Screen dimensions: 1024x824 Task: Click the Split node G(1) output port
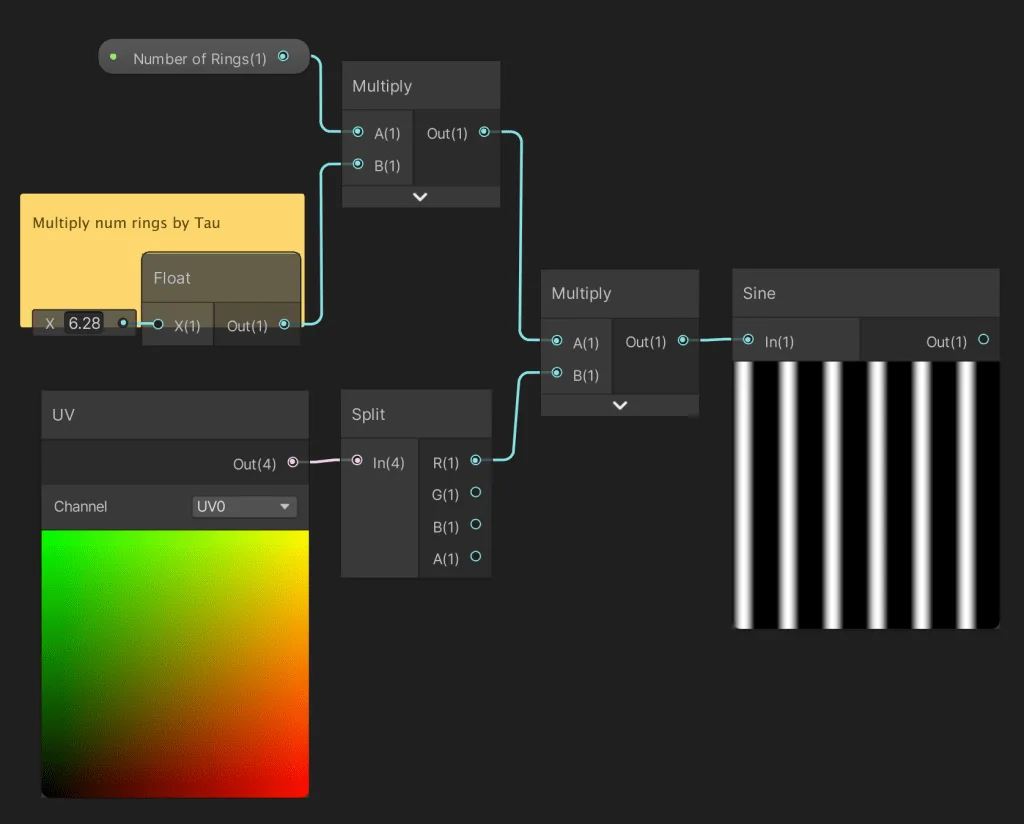tap(475, 492)
